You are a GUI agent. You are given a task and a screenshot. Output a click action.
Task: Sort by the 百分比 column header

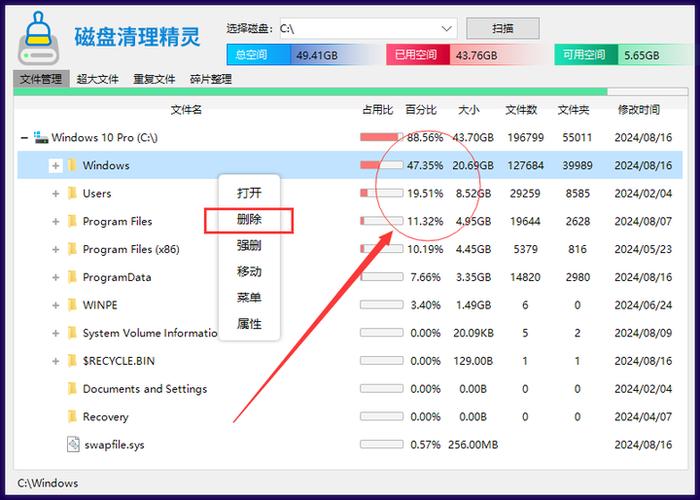coord(421,110)
